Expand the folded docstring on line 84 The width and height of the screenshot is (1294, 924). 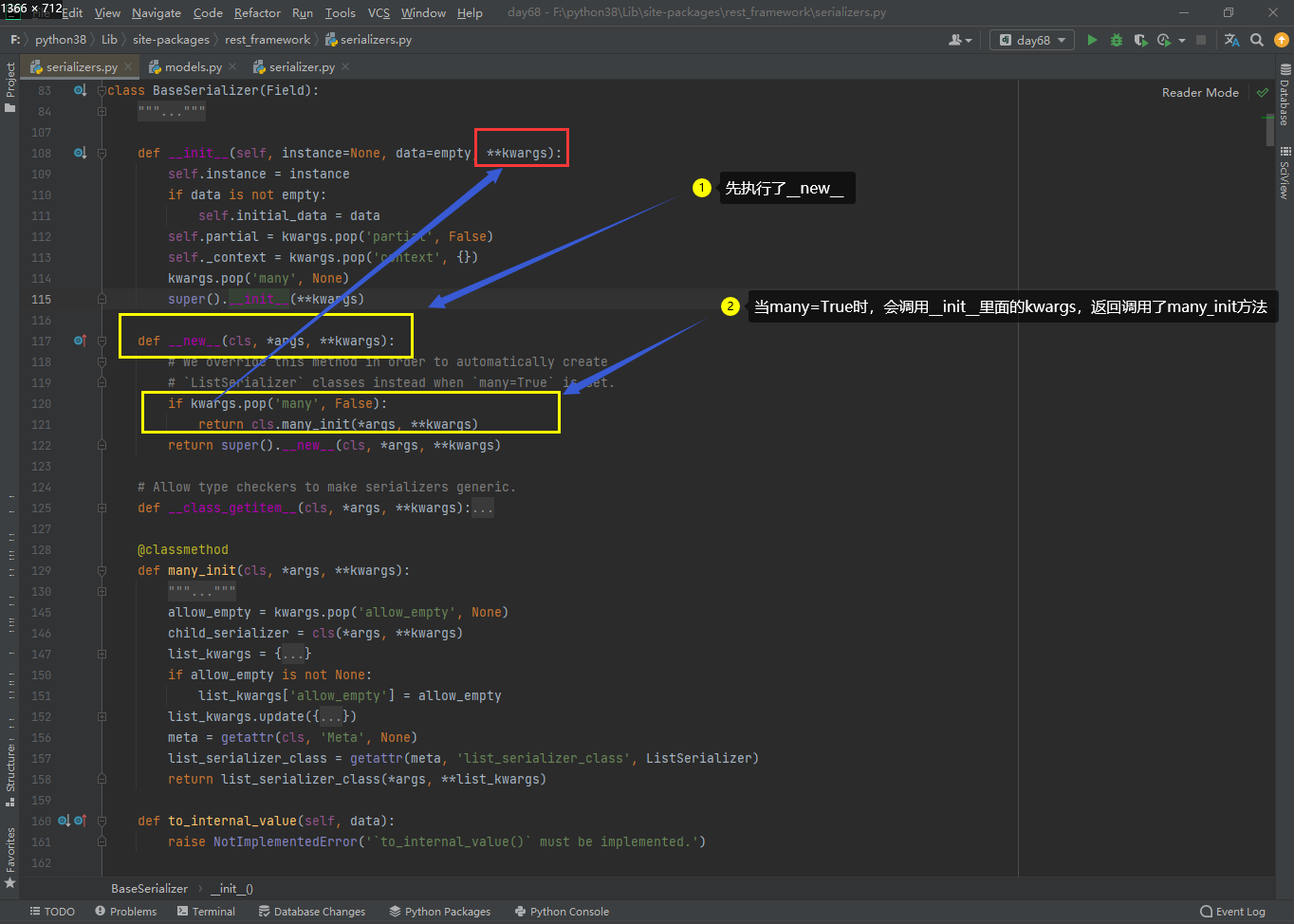(x=102, y=111)
